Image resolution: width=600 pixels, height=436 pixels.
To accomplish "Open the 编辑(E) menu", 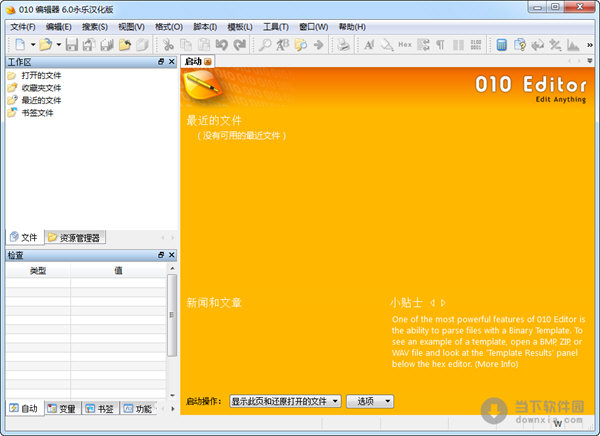I will (x=59, y=27).
